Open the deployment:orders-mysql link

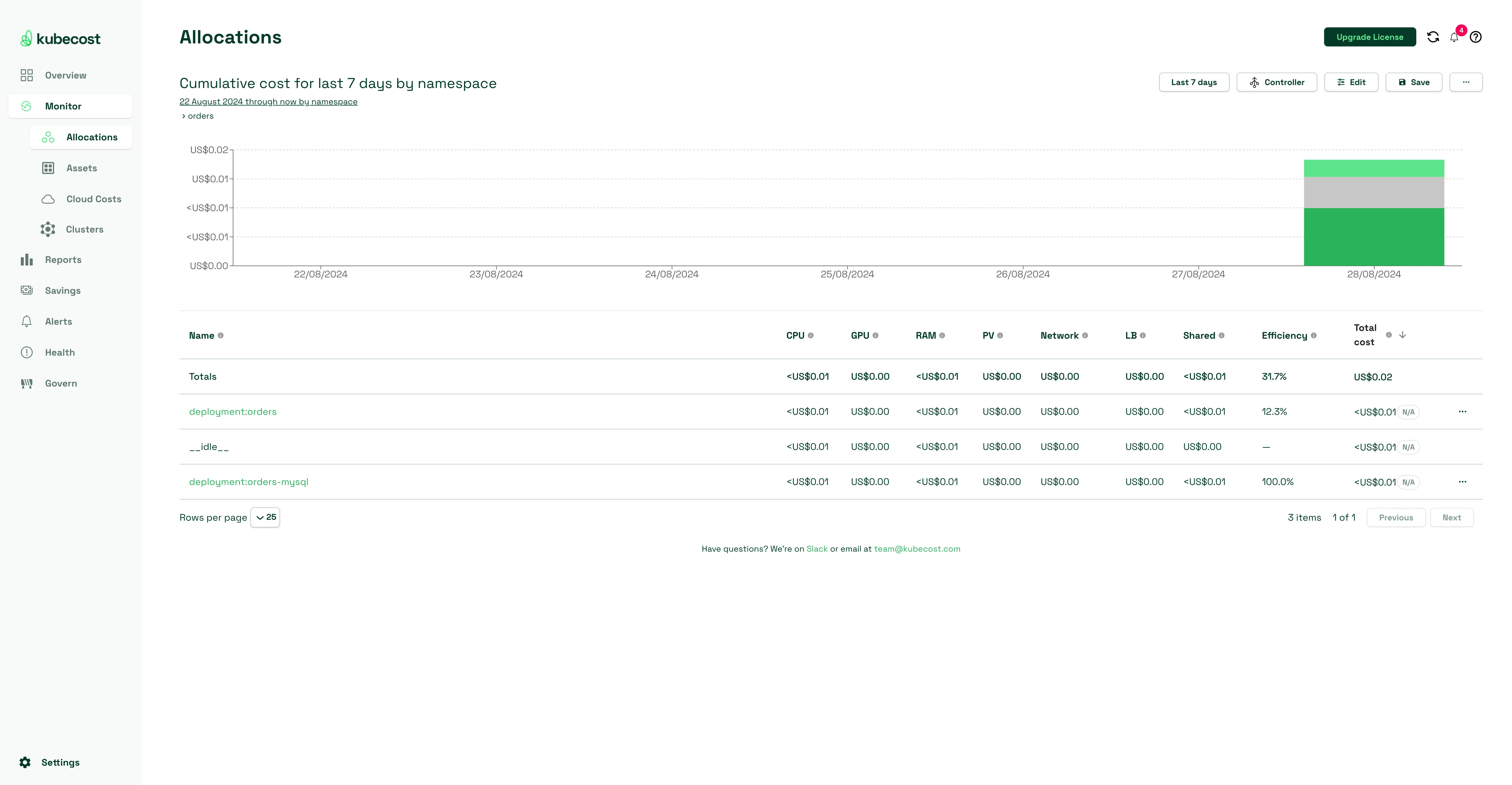[x=248, y=482]
